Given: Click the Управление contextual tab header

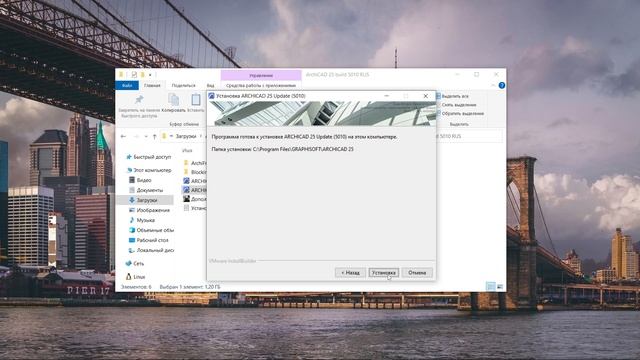Looking at the screenshot, I should click(x=261, y=75).
